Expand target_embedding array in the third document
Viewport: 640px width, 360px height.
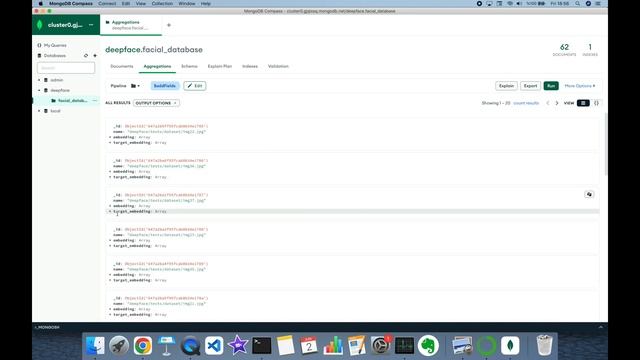[x=110, y=212]
